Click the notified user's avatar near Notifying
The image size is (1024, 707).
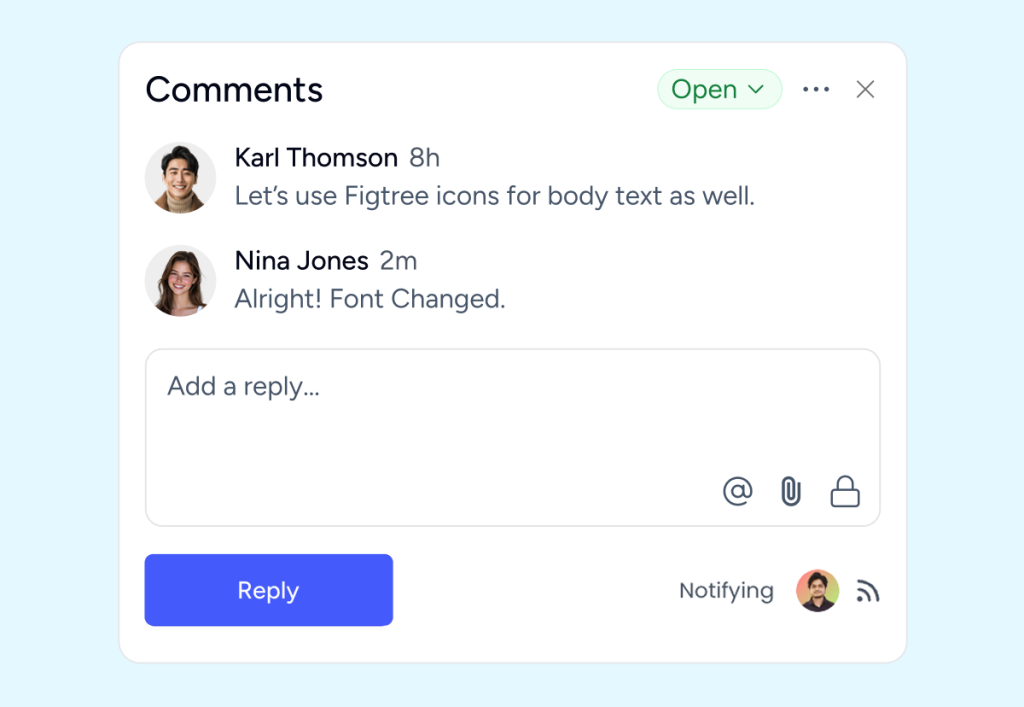click(817, 590)
